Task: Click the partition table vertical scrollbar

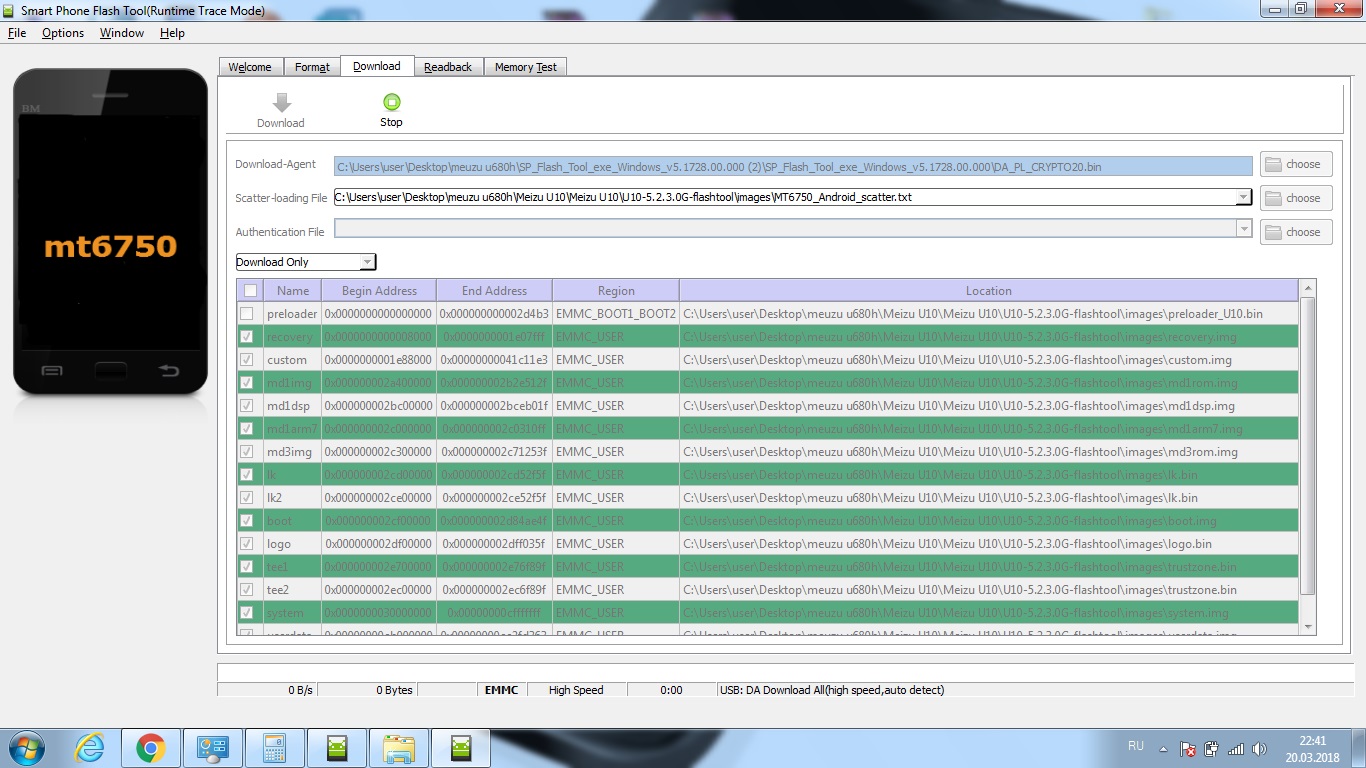Action: click(x=1307, y=450)
